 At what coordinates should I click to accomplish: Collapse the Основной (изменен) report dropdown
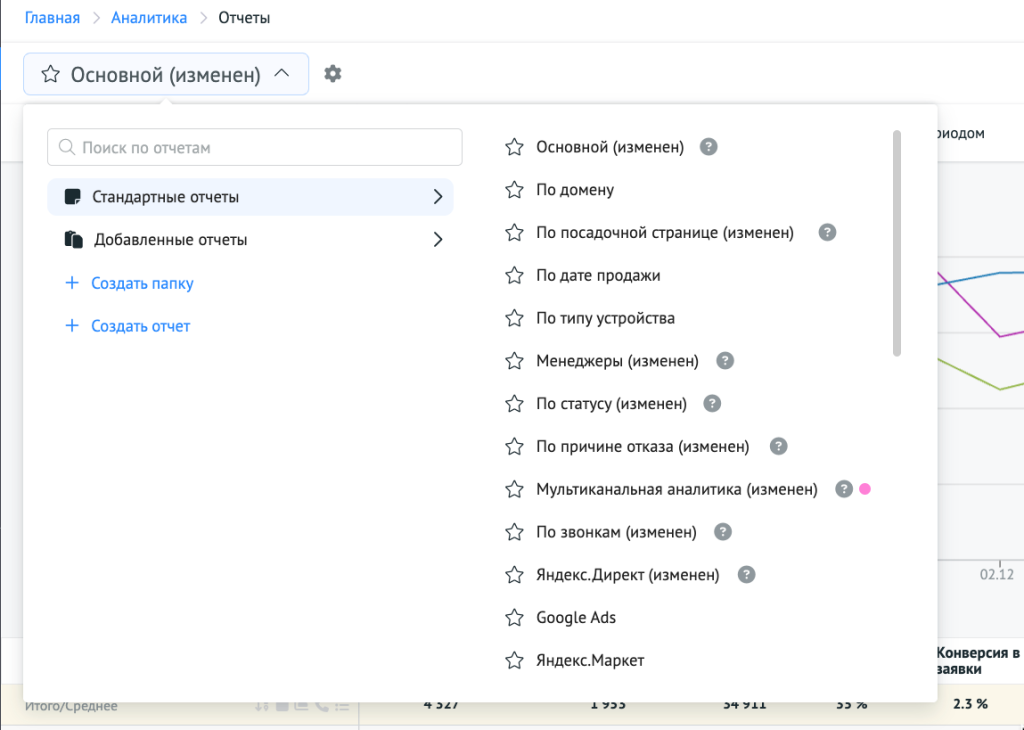pos(282,74)
